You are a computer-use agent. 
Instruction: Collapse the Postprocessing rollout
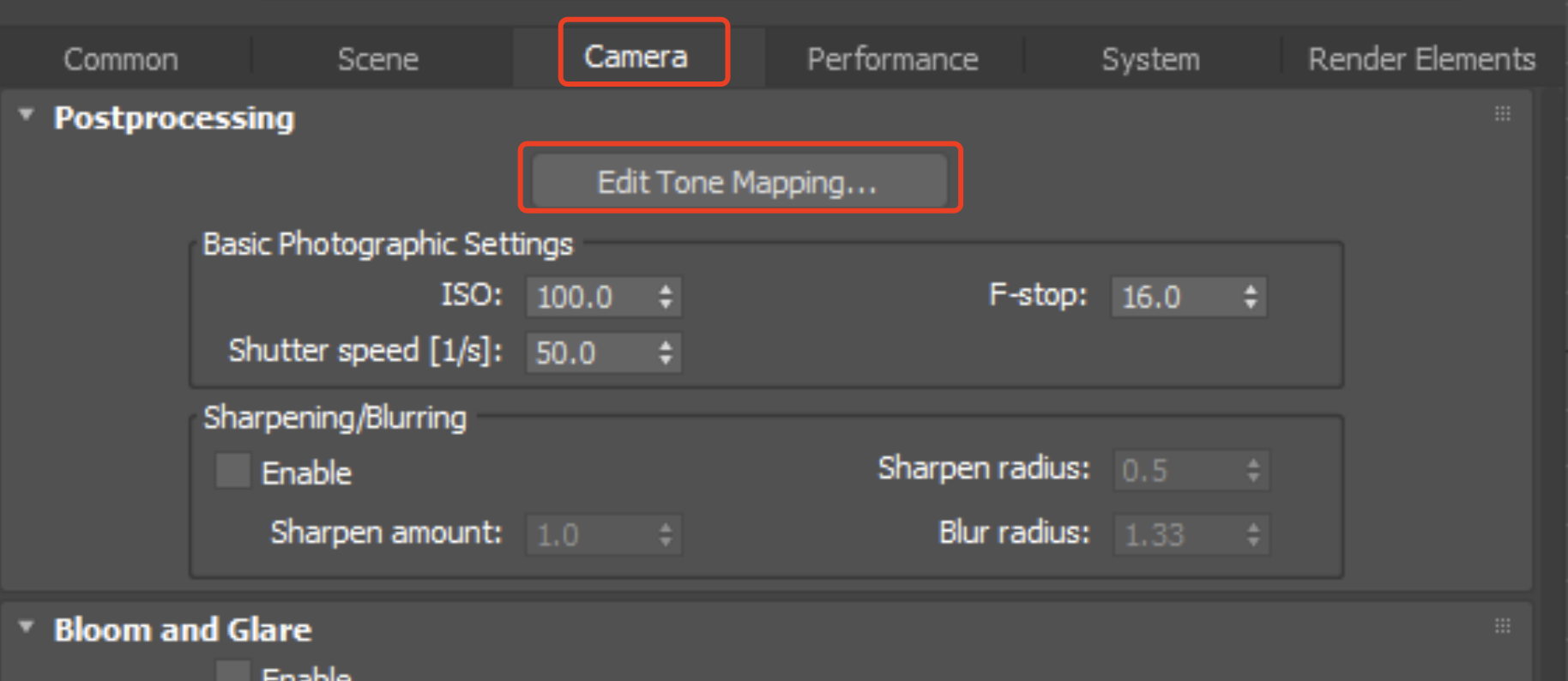pos(27,115)
